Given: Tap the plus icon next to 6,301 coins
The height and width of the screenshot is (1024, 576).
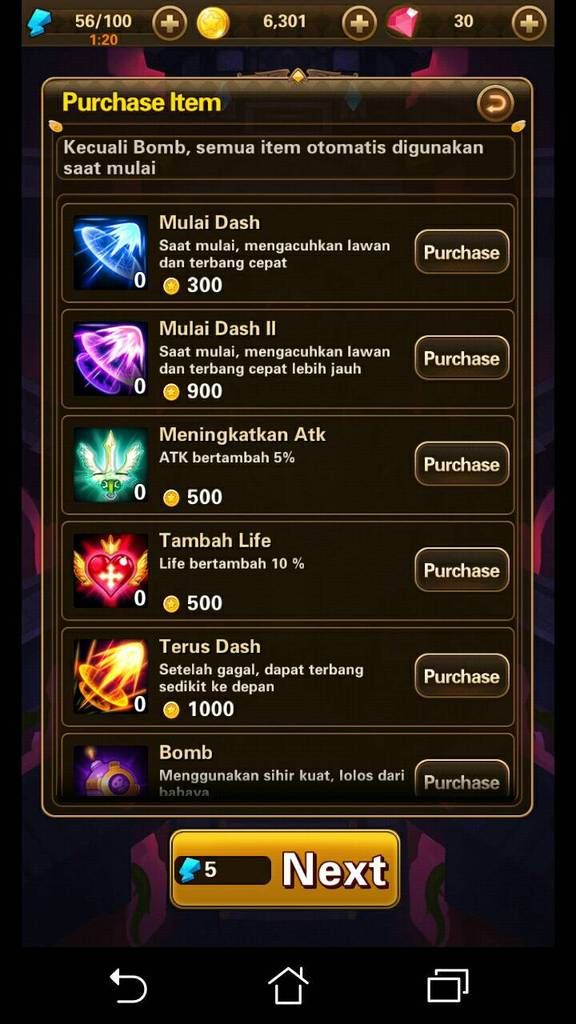Looking at the screenshot, I should coord(359,24).
